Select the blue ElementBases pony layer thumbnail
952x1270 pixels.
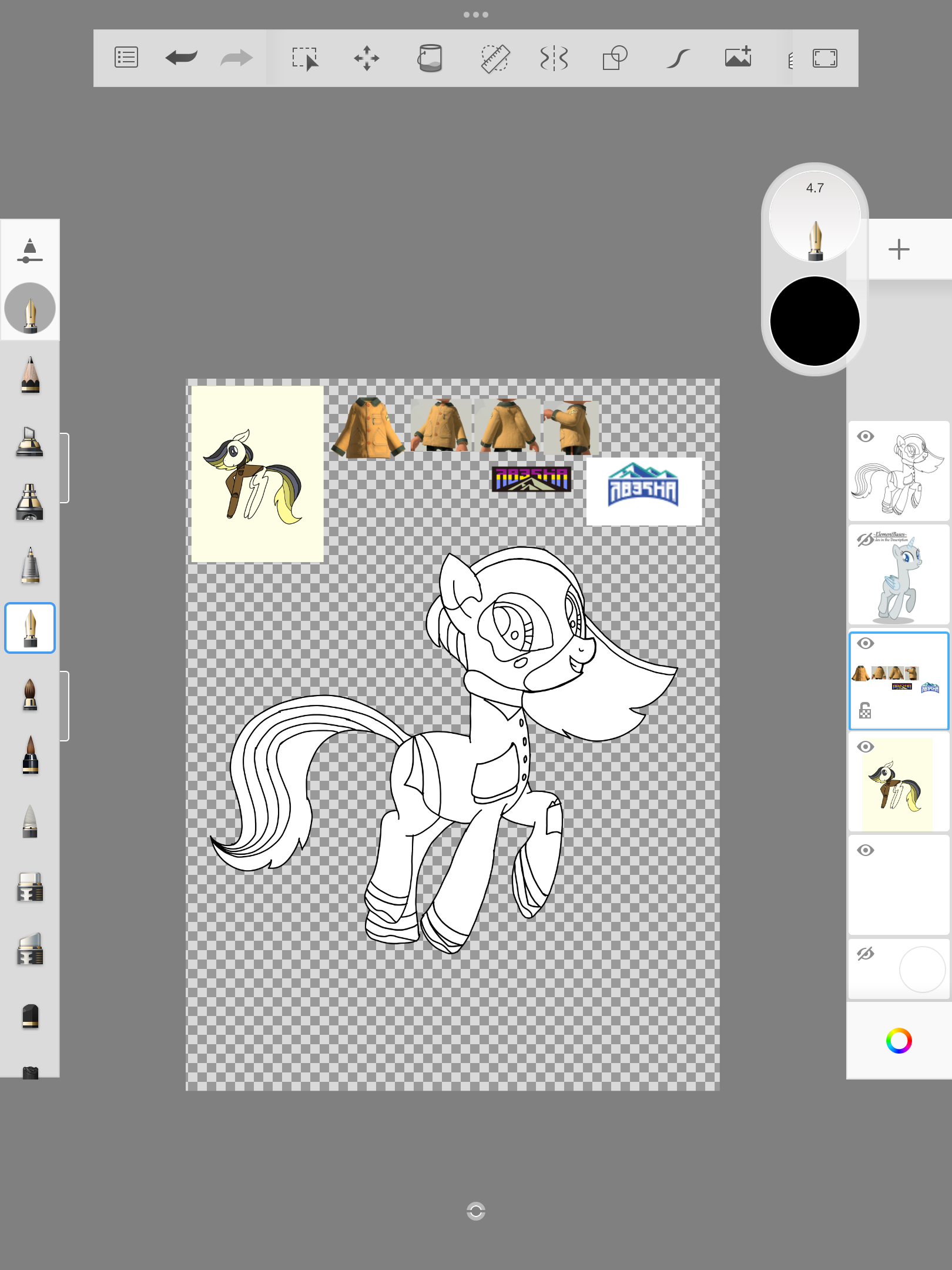point(899,574)
